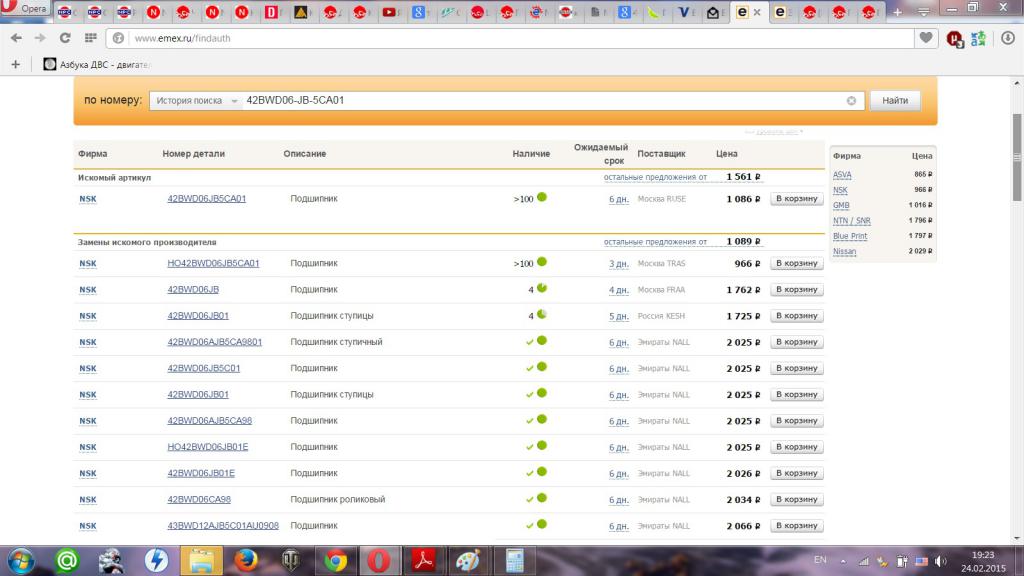Add 966 ₽ bearing to cart
This screenshot has width=1024, height=576.
pyautogui.click(x=796, y=263)
